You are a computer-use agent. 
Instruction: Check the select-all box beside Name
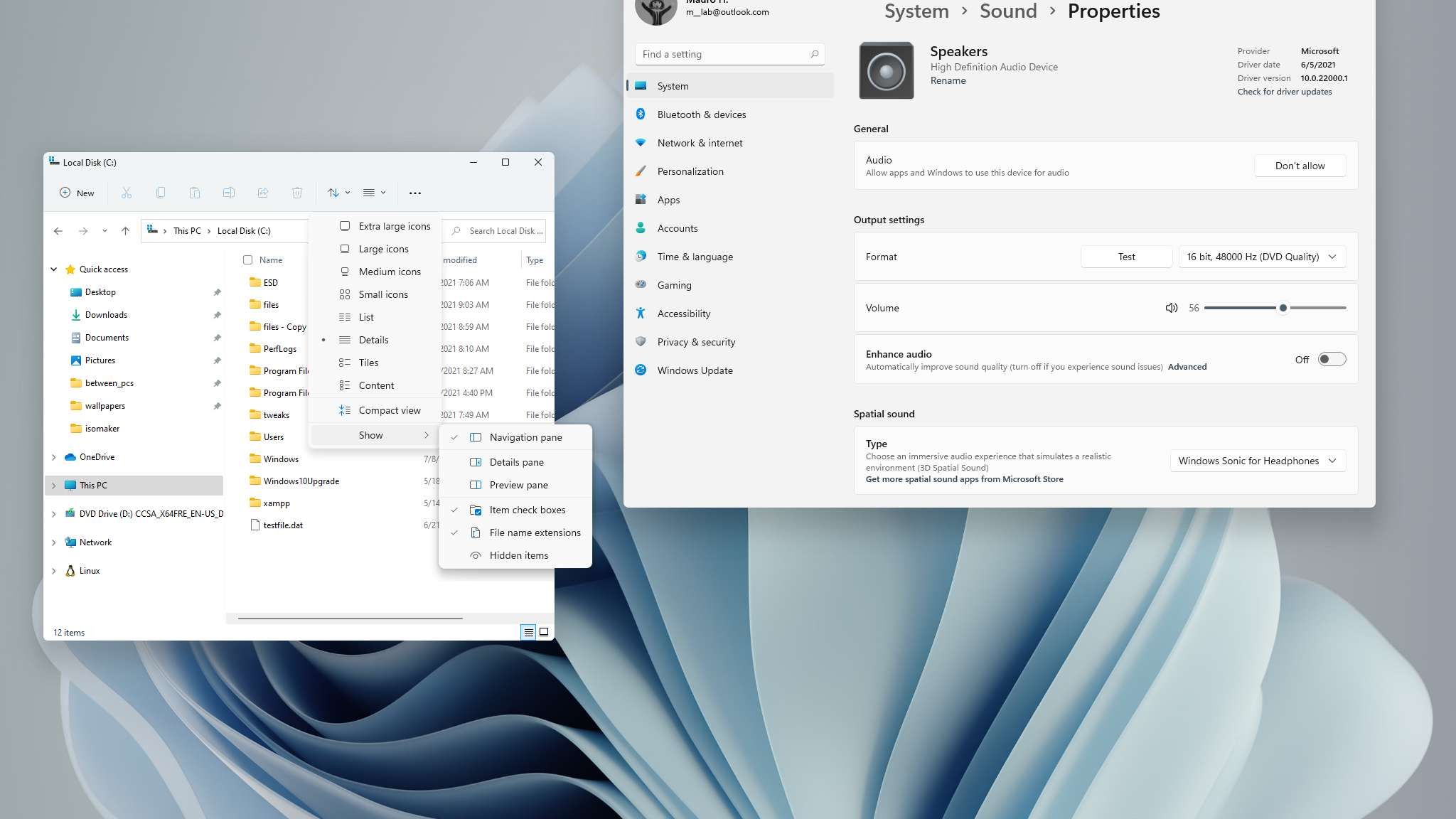click(x=247, y=260)
